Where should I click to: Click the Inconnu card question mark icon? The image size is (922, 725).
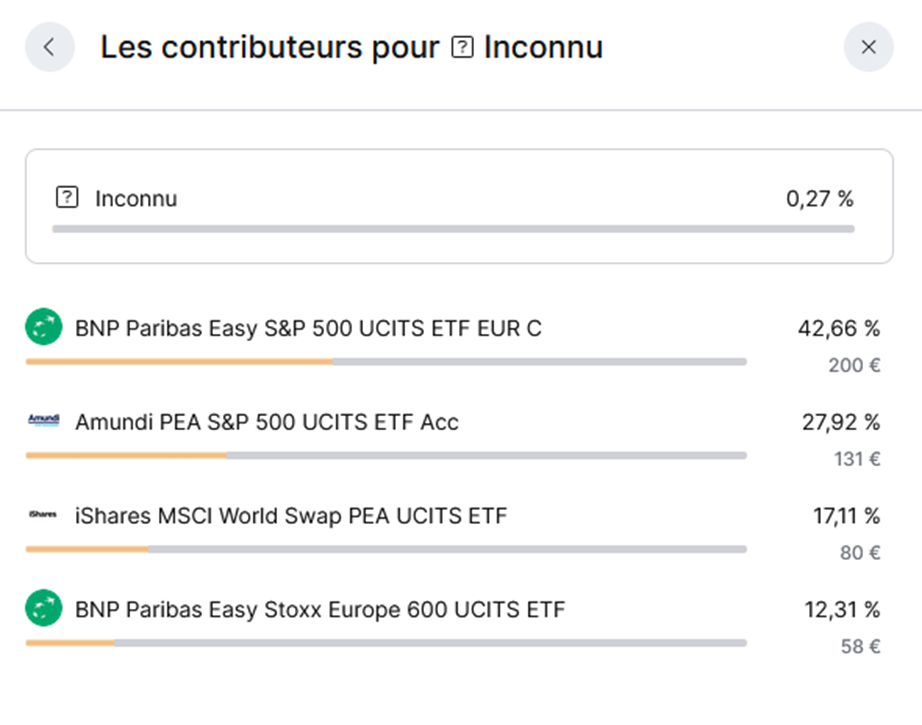67,197
